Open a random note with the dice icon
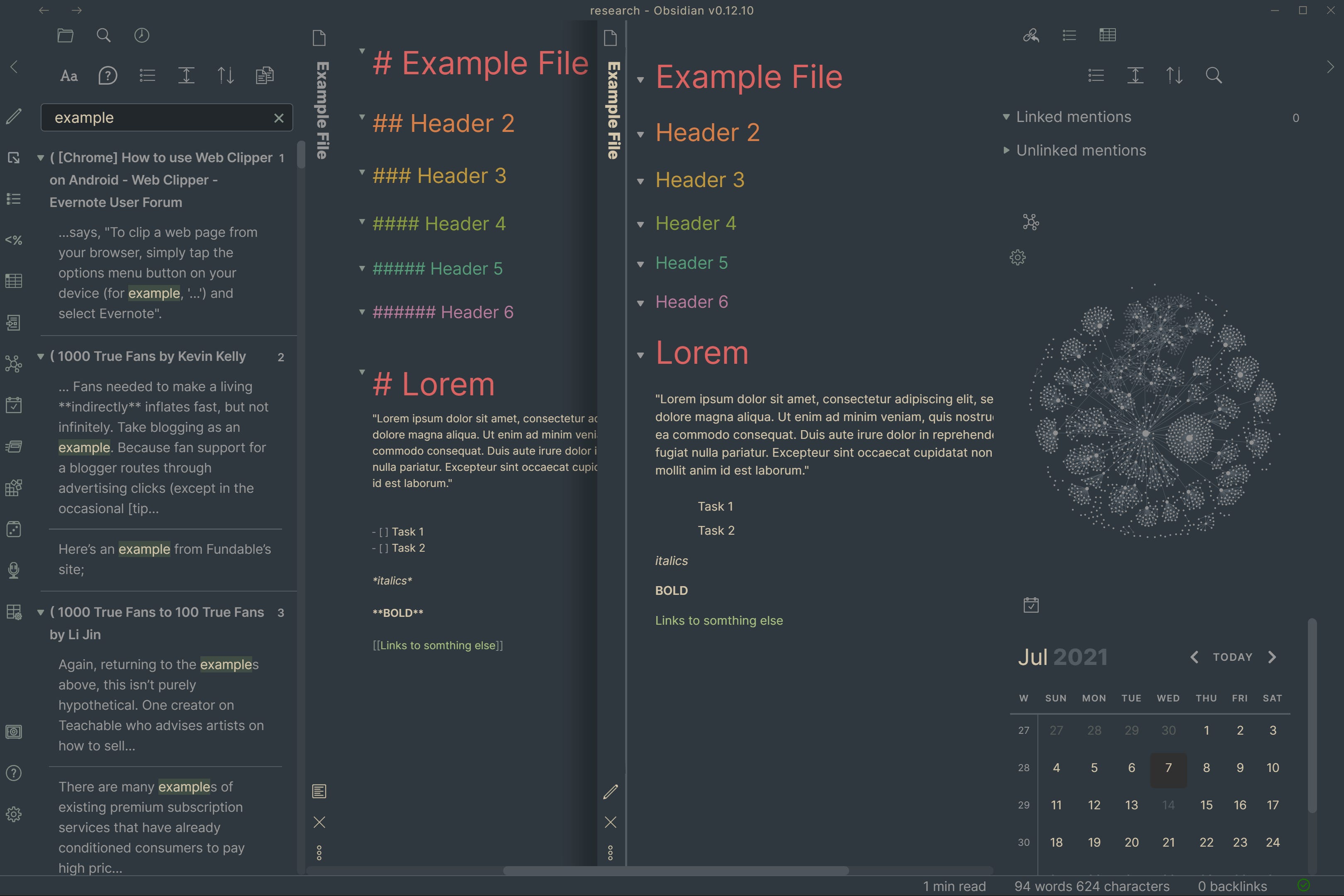 pos(14,528)
